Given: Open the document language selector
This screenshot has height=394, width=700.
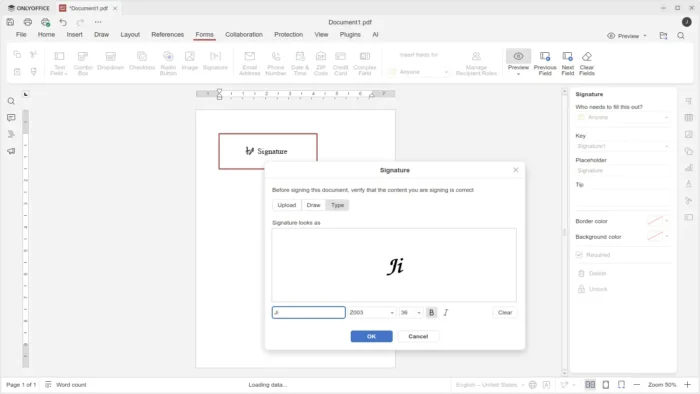Looking at the screenshot, I should pos(490,385).
